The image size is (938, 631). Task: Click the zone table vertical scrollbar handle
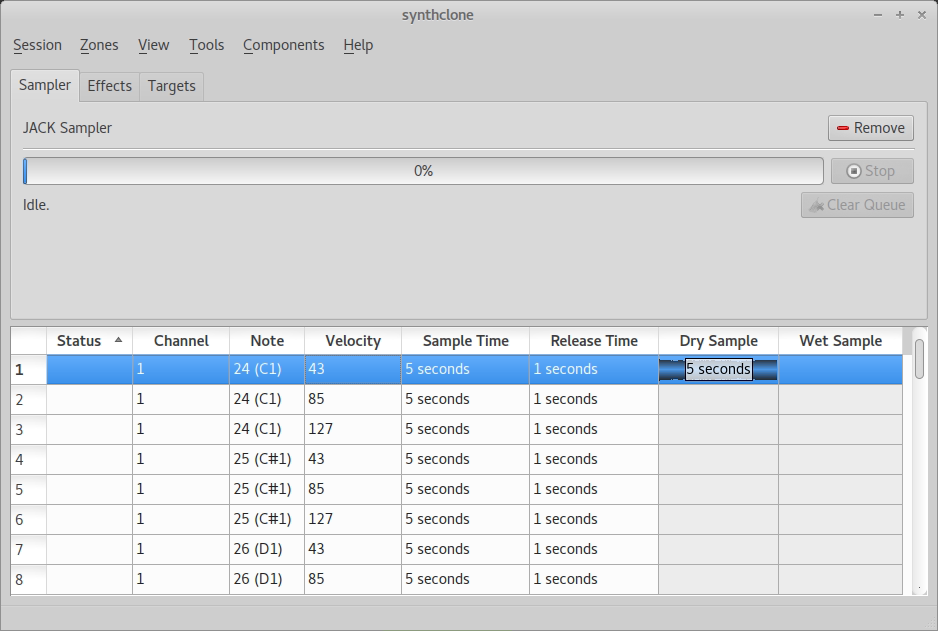click(x=919, y=358)
